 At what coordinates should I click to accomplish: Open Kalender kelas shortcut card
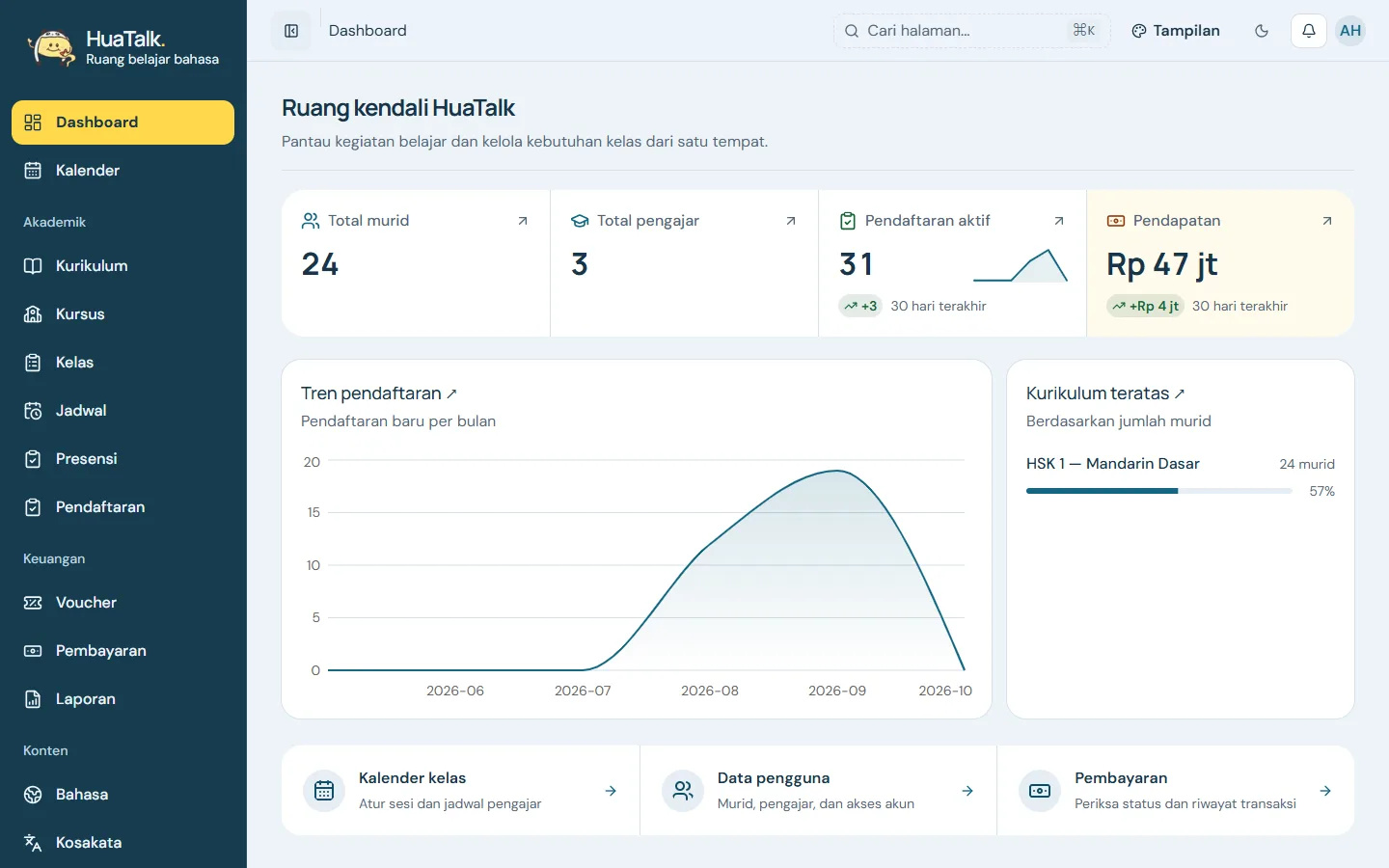coord(460,791)
